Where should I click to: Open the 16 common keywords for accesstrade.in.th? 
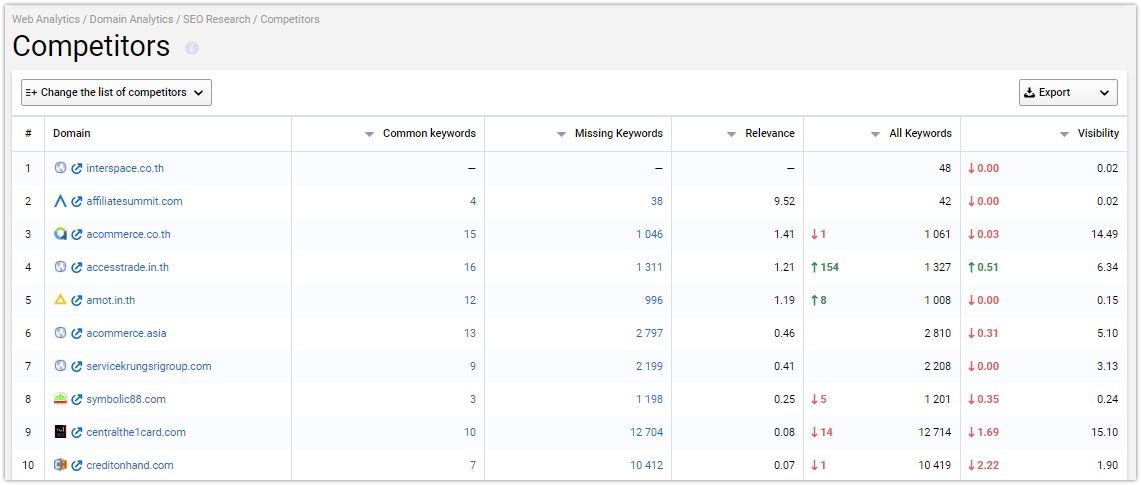click(470, 268)
